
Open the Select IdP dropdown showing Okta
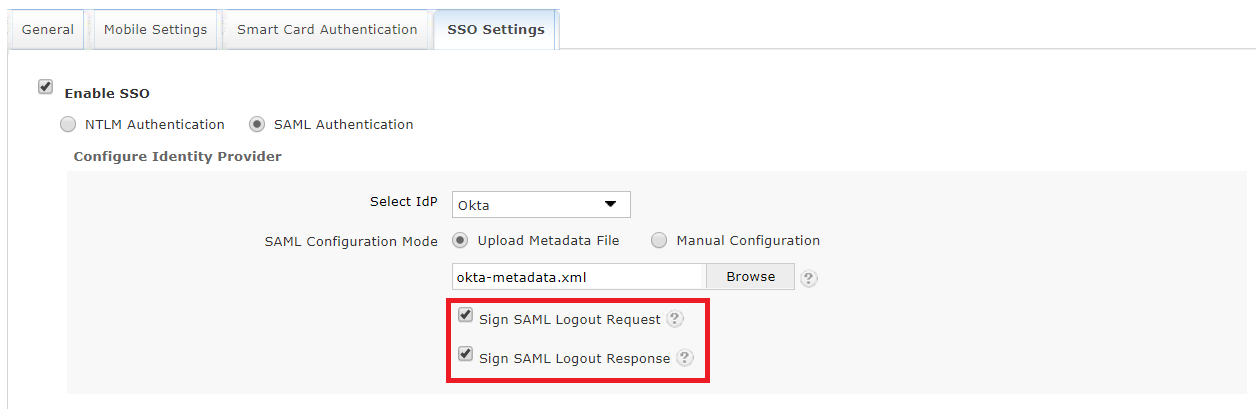pyautogui.click(x=541, y=205)
